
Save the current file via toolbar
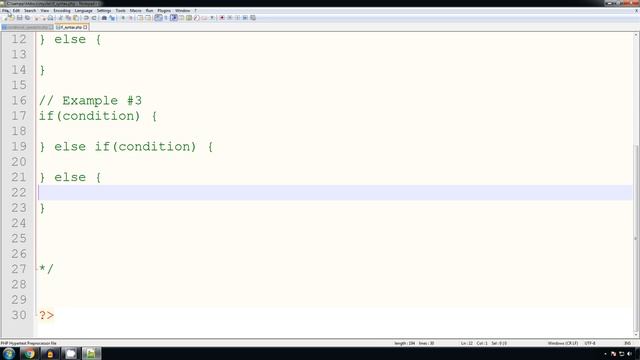click(x=19, y=18)
